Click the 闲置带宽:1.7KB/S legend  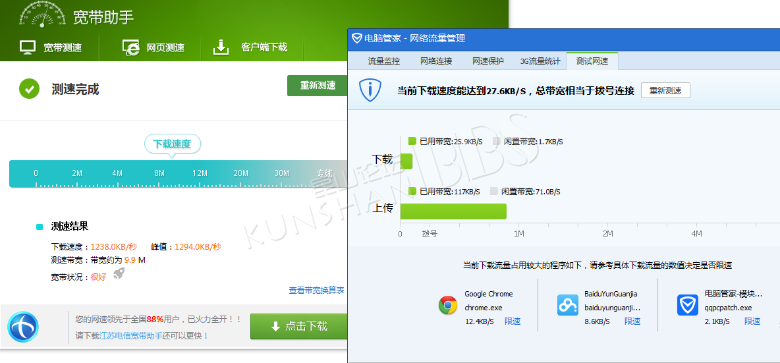click(528, 142)
